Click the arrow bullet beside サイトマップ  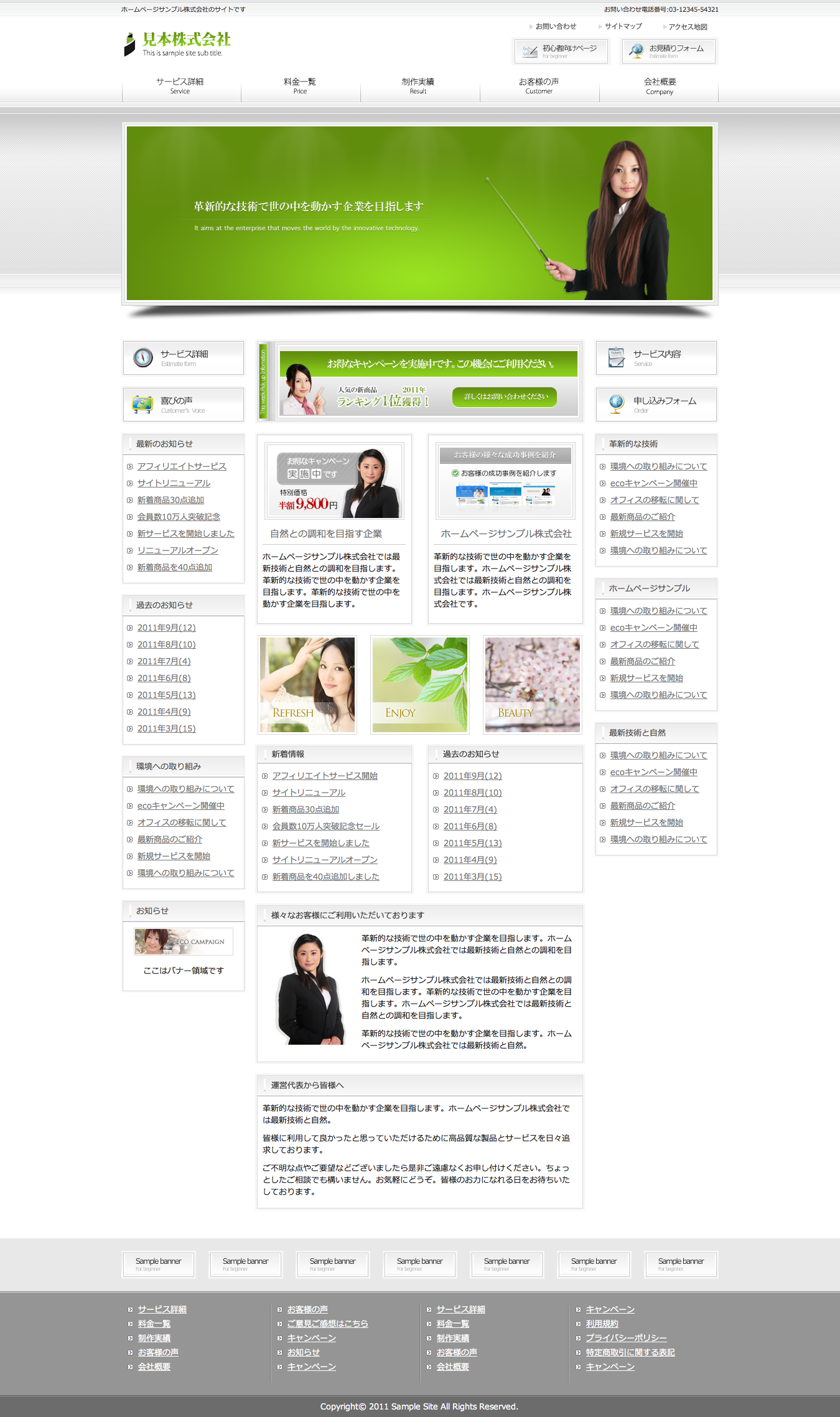tap(600, 27)
